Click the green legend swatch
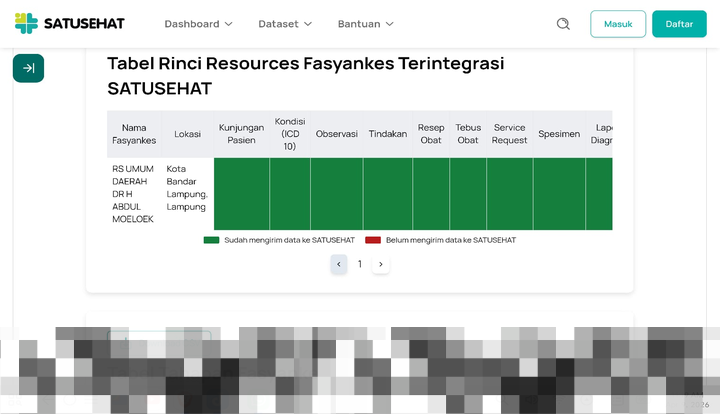 211,240
